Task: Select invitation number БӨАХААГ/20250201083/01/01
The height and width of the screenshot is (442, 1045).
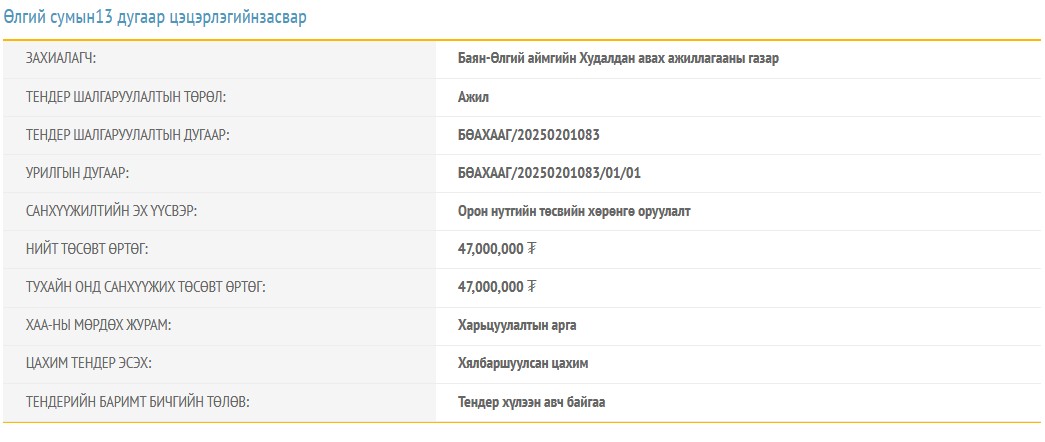Action: [549, 173]
